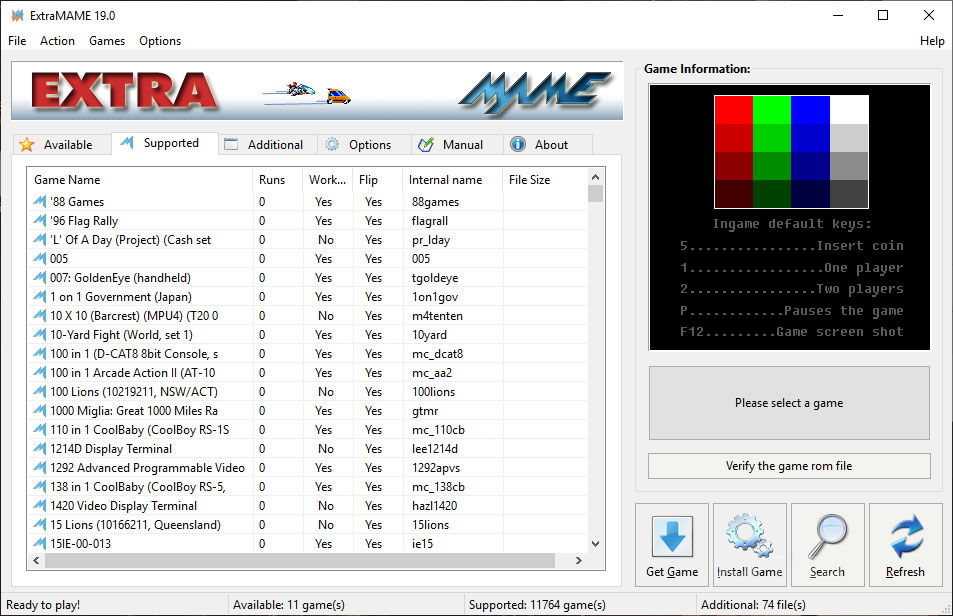Click the star icon on Available tab
The image size is (953, 616).
pyautogui.click(x=27, y=145)
